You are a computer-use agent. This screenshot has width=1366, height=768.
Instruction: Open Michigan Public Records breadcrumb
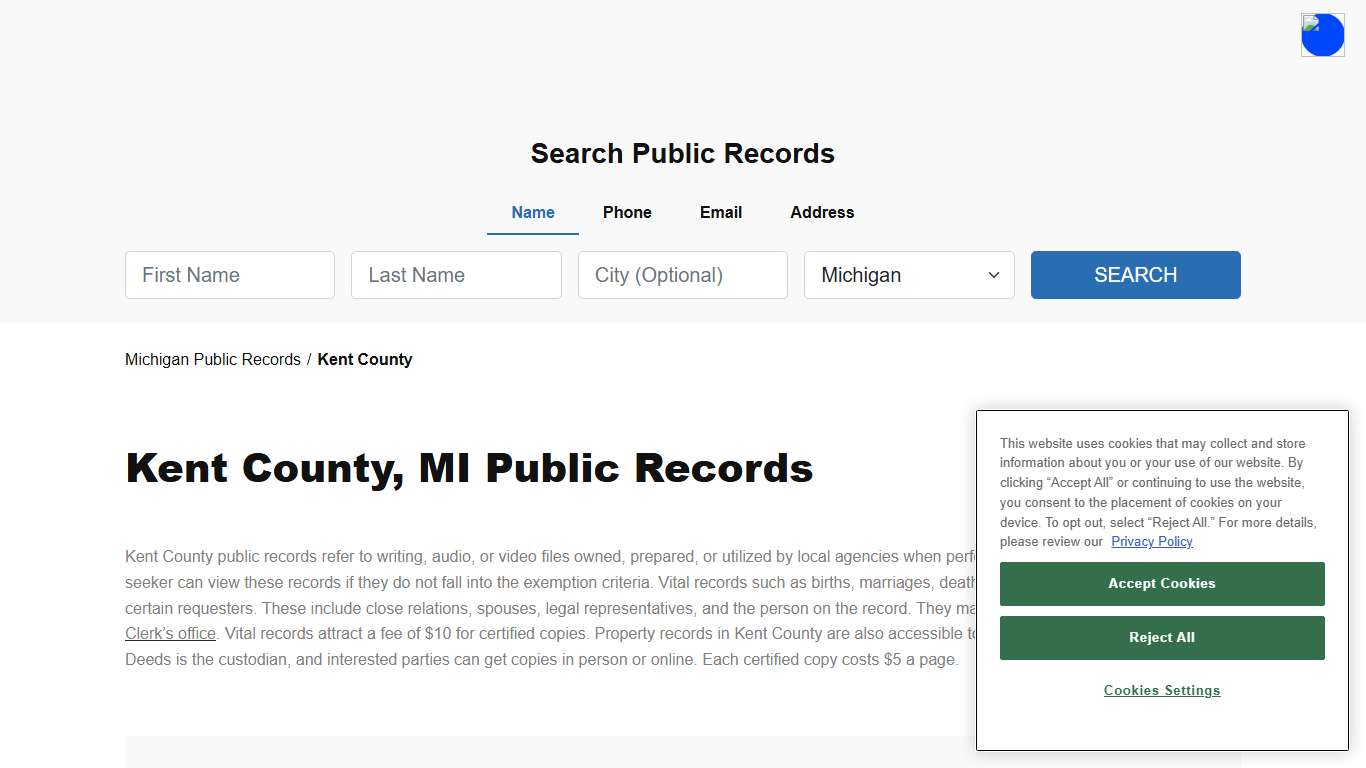pyautogui.click(x=212, y=359)
